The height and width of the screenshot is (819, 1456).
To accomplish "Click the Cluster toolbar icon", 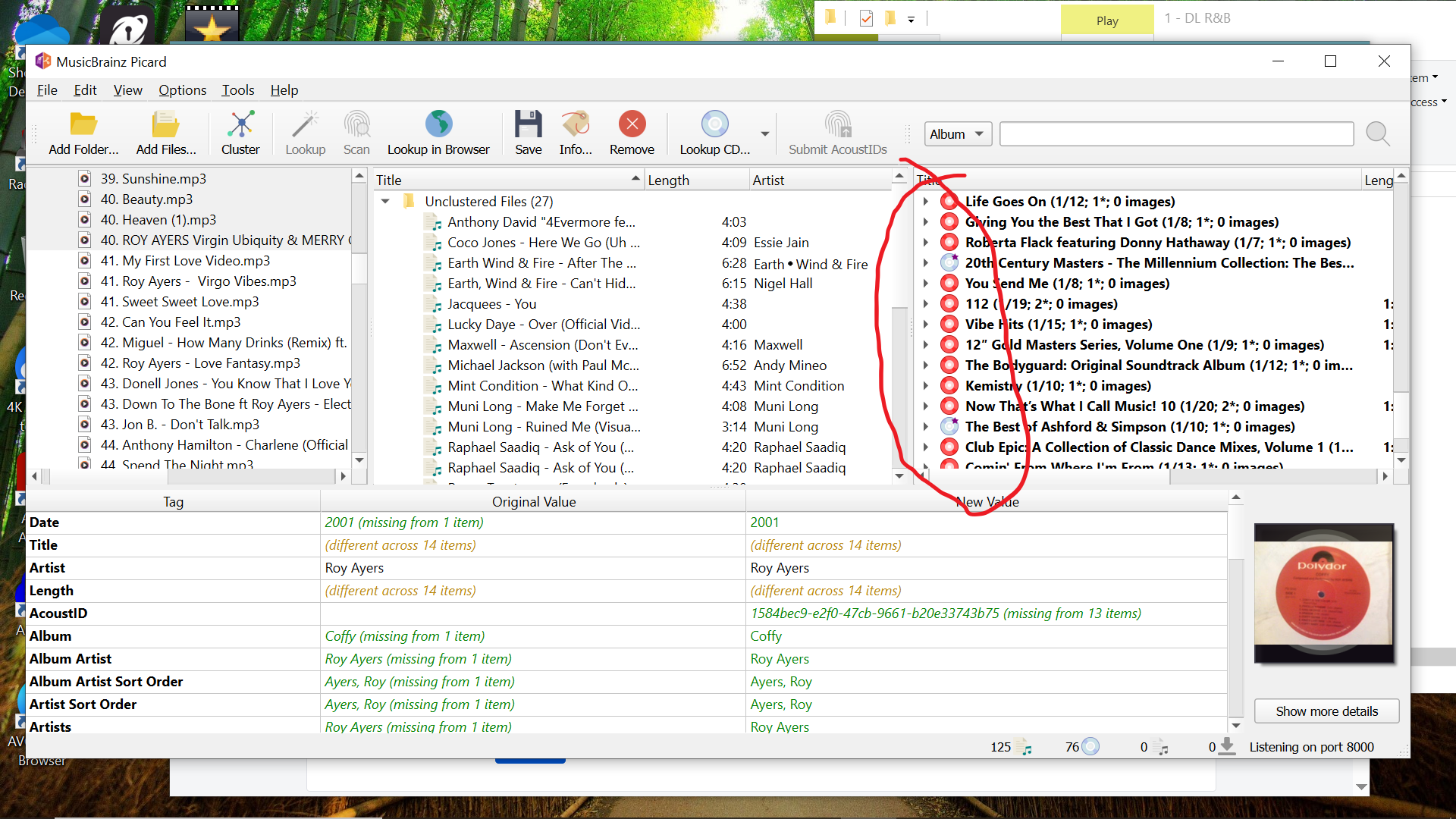I will 240,124.
